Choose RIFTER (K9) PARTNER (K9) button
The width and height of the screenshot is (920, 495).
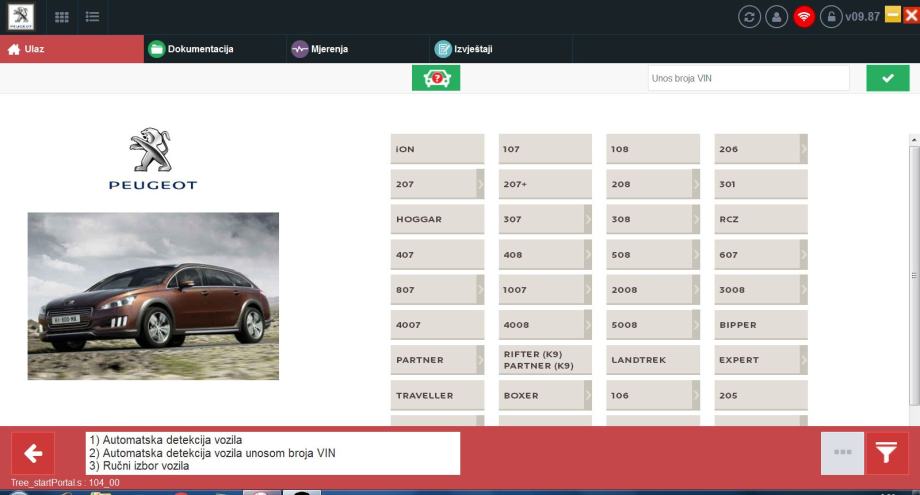coord(545,360)
